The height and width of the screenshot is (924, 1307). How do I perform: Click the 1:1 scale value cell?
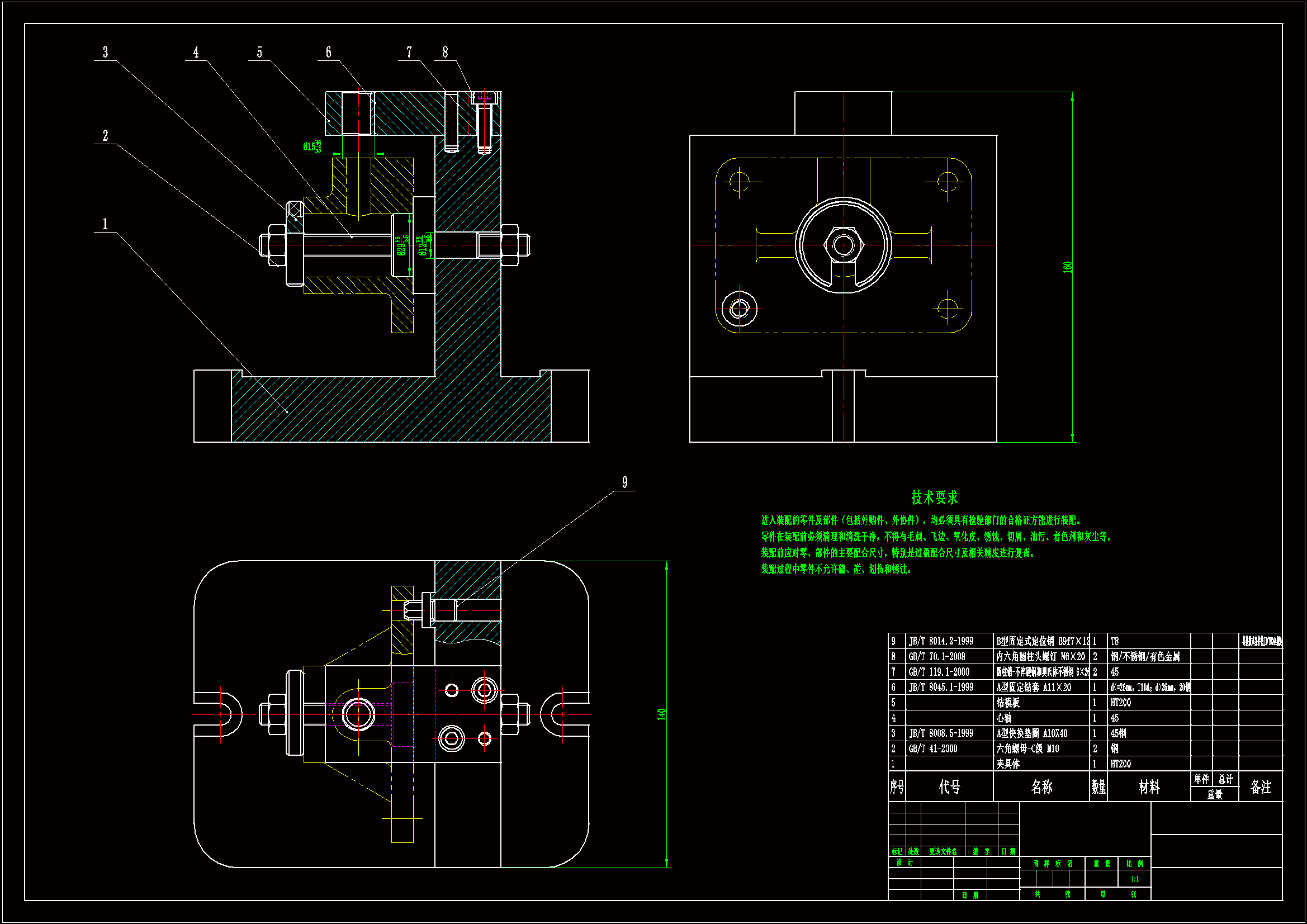pyautogui.click(x=1134, y=879)
